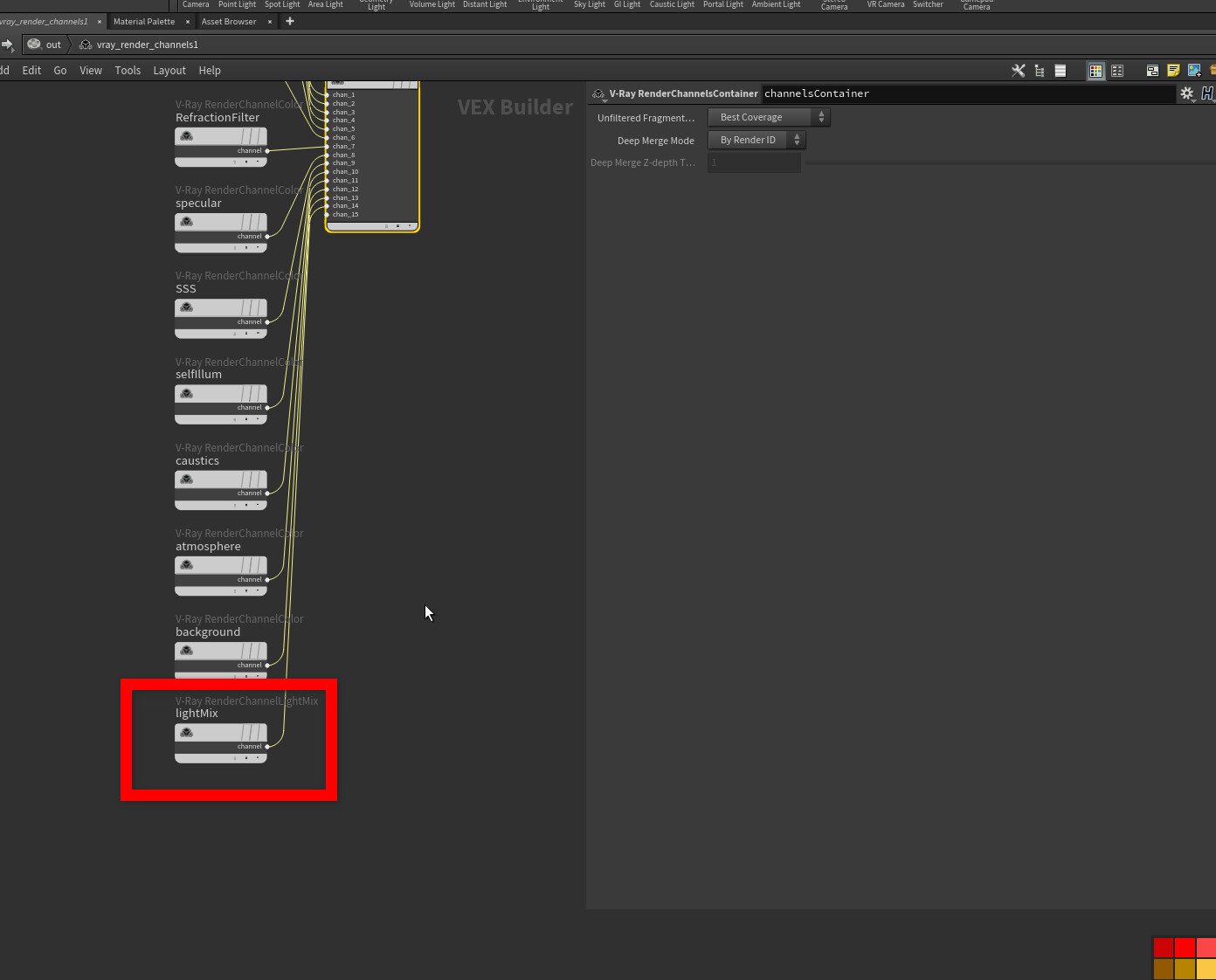This screenshot has height=980, width=1216.
Task: Select the selfIllum node icon
Action: pos(187,393)
